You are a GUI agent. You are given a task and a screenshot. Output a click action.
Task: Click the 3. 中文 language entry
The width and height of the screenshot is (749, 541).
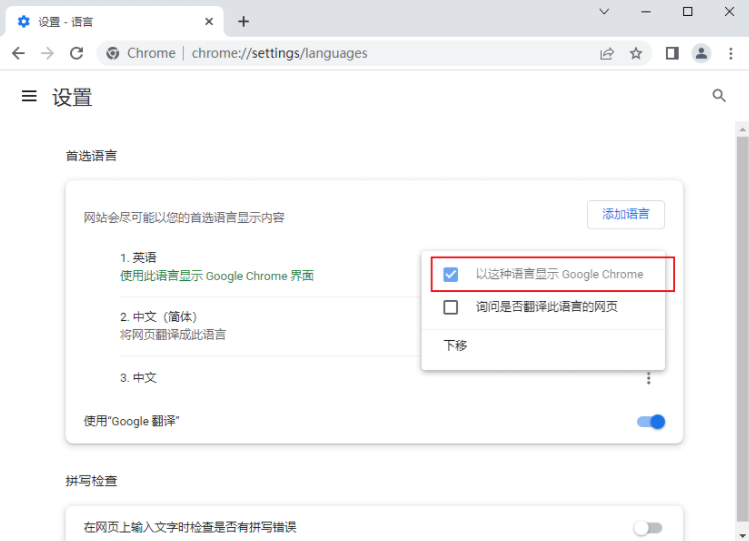pos(138,378)
